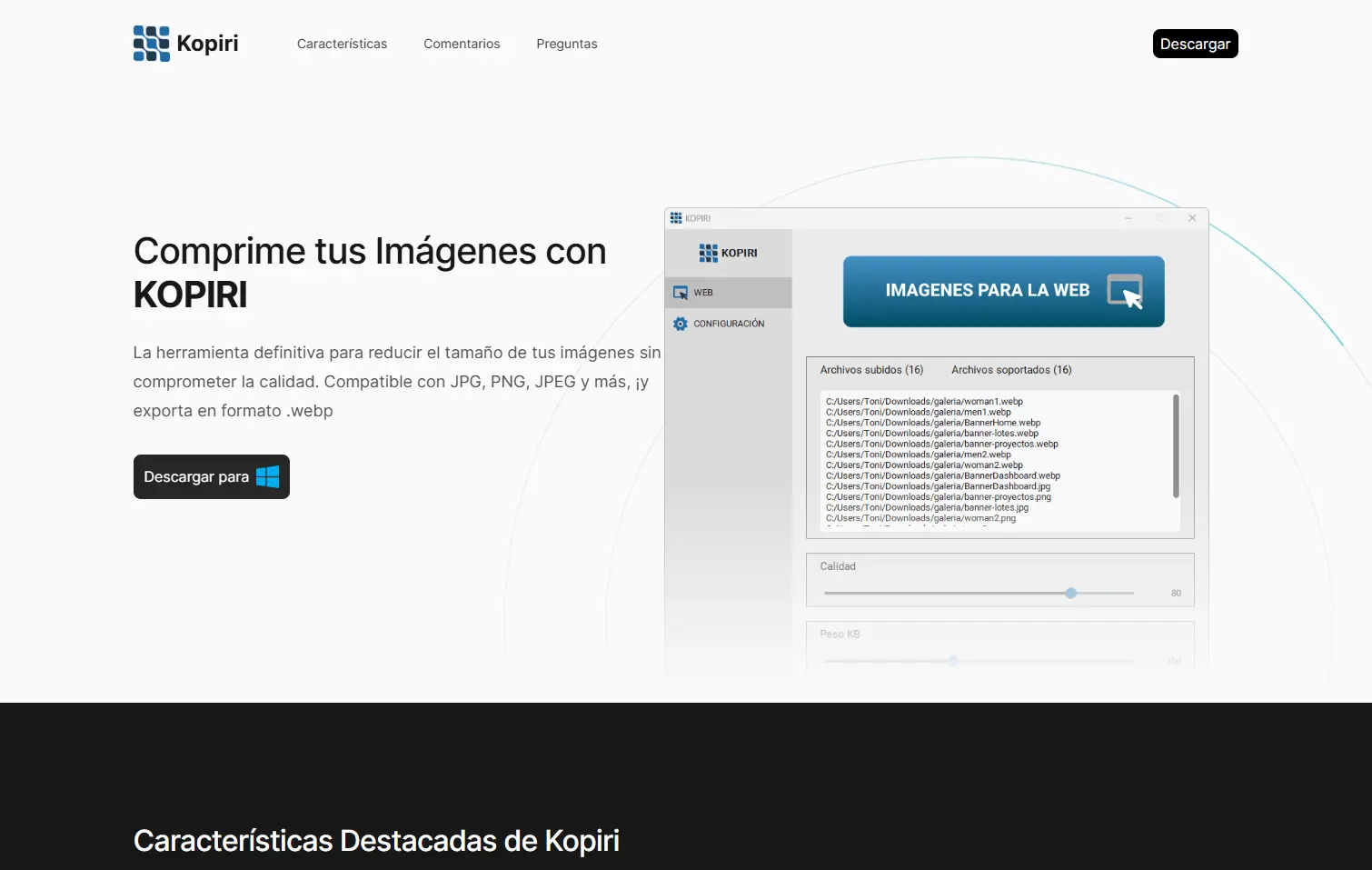The image size is (1372, 870).
Task: Switch to the Archivos subidos (16) tab
Action: point(871,369)
